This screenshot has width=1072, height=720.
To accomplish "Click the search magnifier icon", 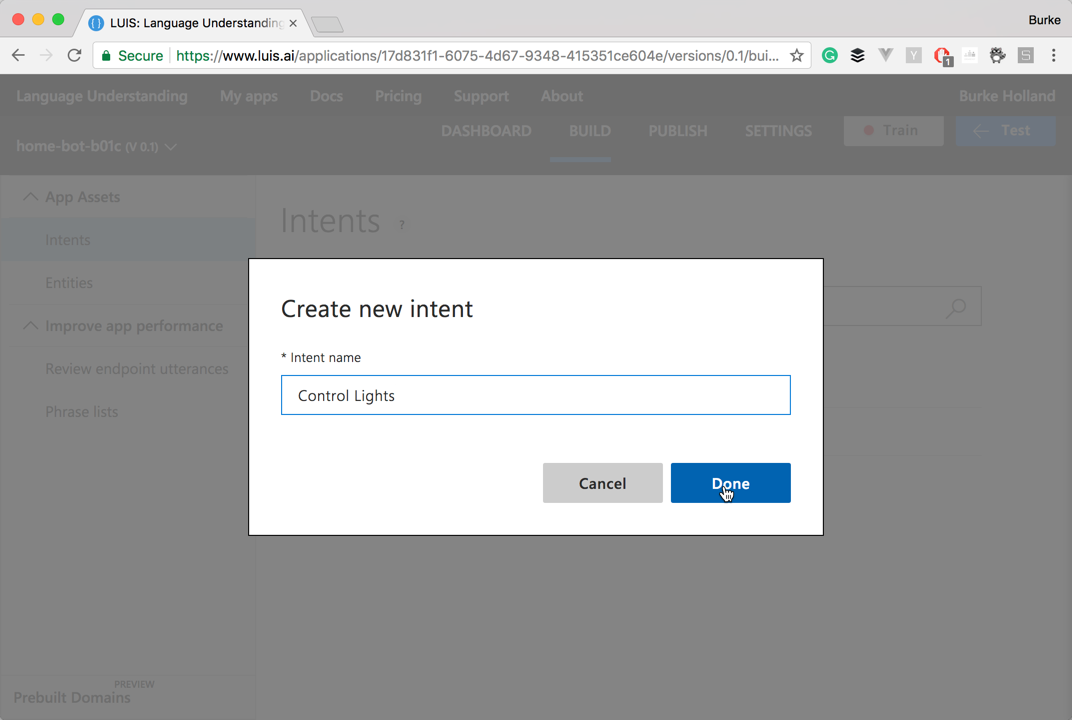I will pos(956,308).
